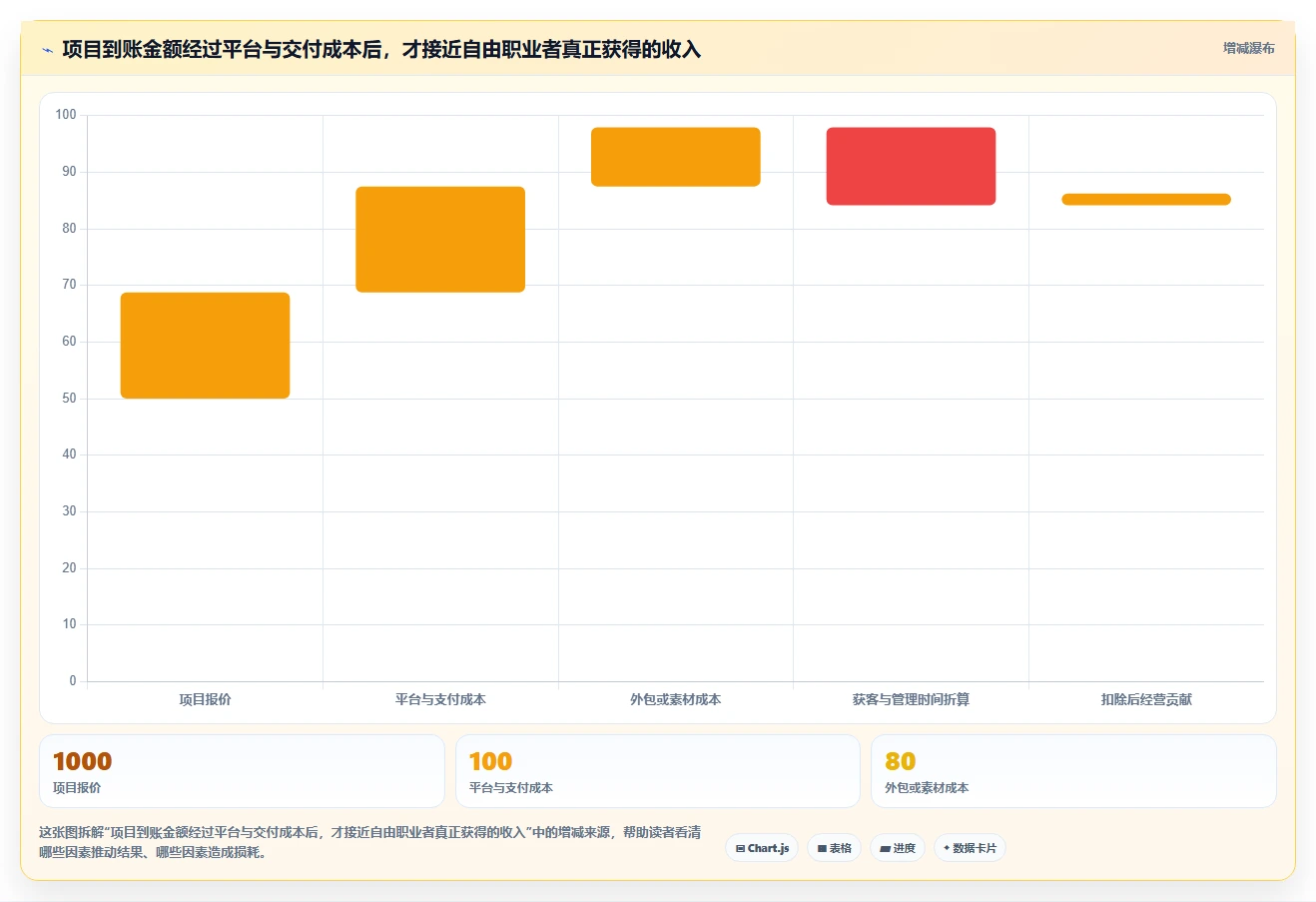Open the 100 平台与支付成本 data card
Image resolution: width=1316 pixels, height=902 pixels.
(x=658, y=771)
